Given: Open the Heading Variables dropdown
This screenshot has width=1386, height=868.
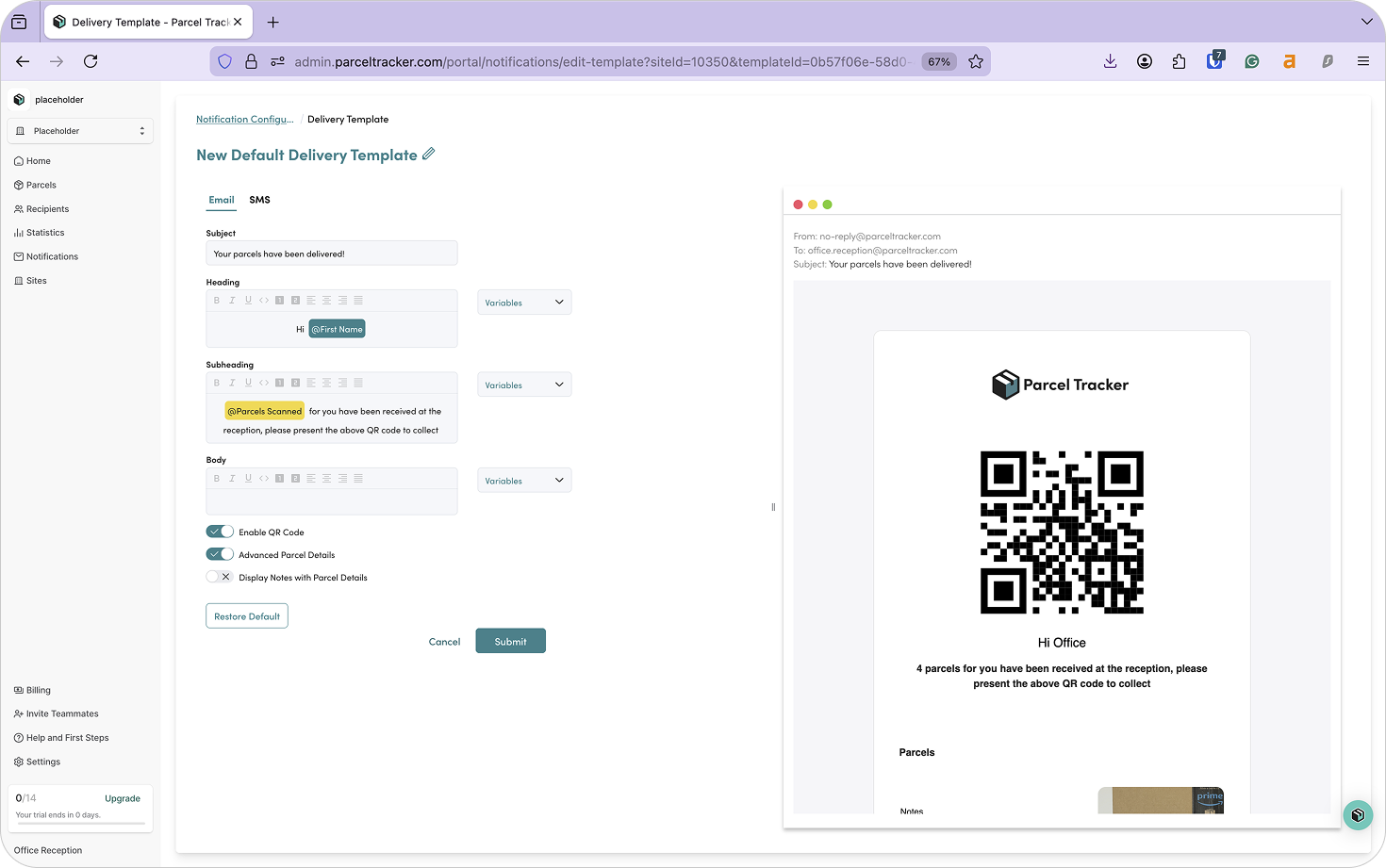Looking at the screenshot, I should pos(524,303).
